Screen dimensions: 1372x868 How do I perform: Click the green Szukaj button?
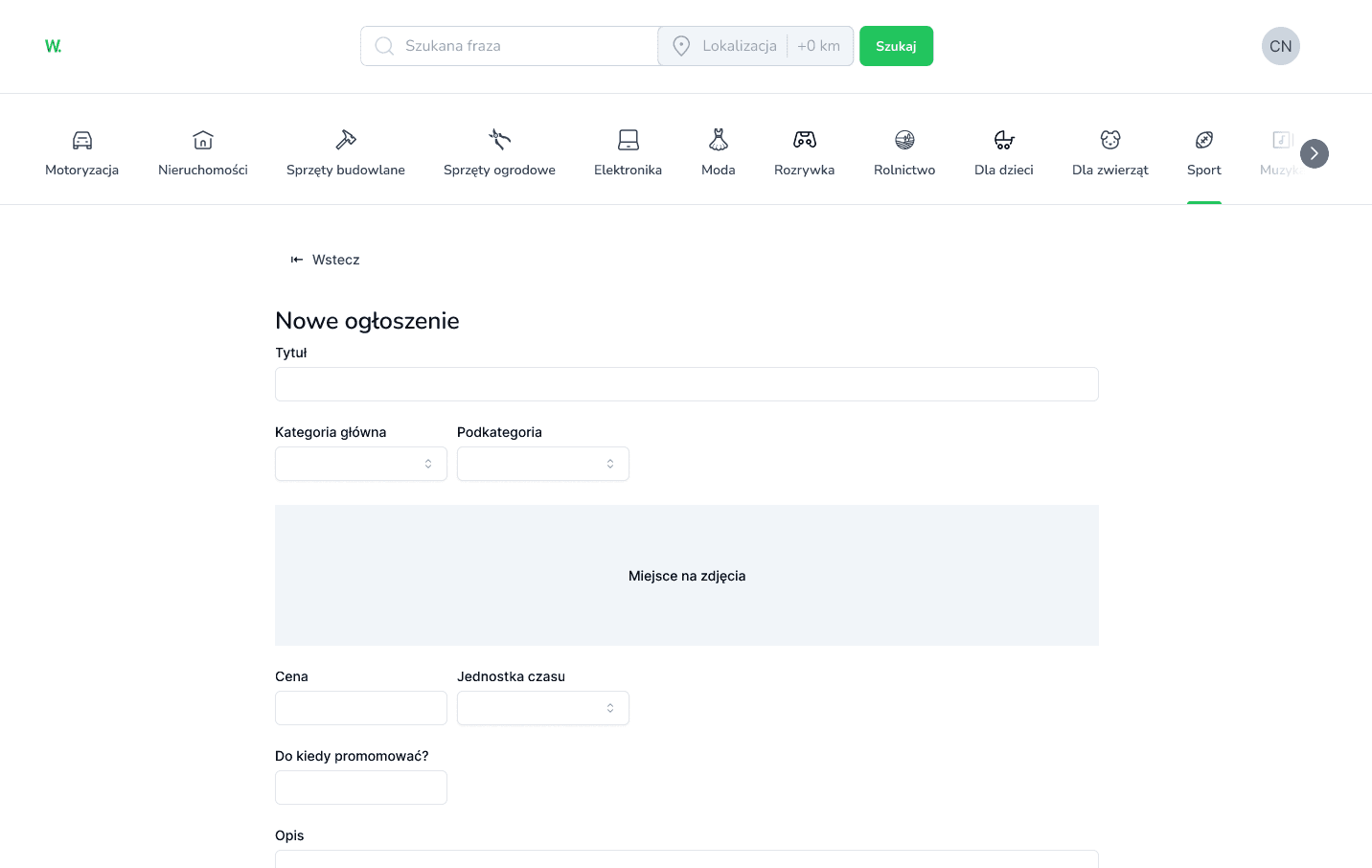coord(896,45)
